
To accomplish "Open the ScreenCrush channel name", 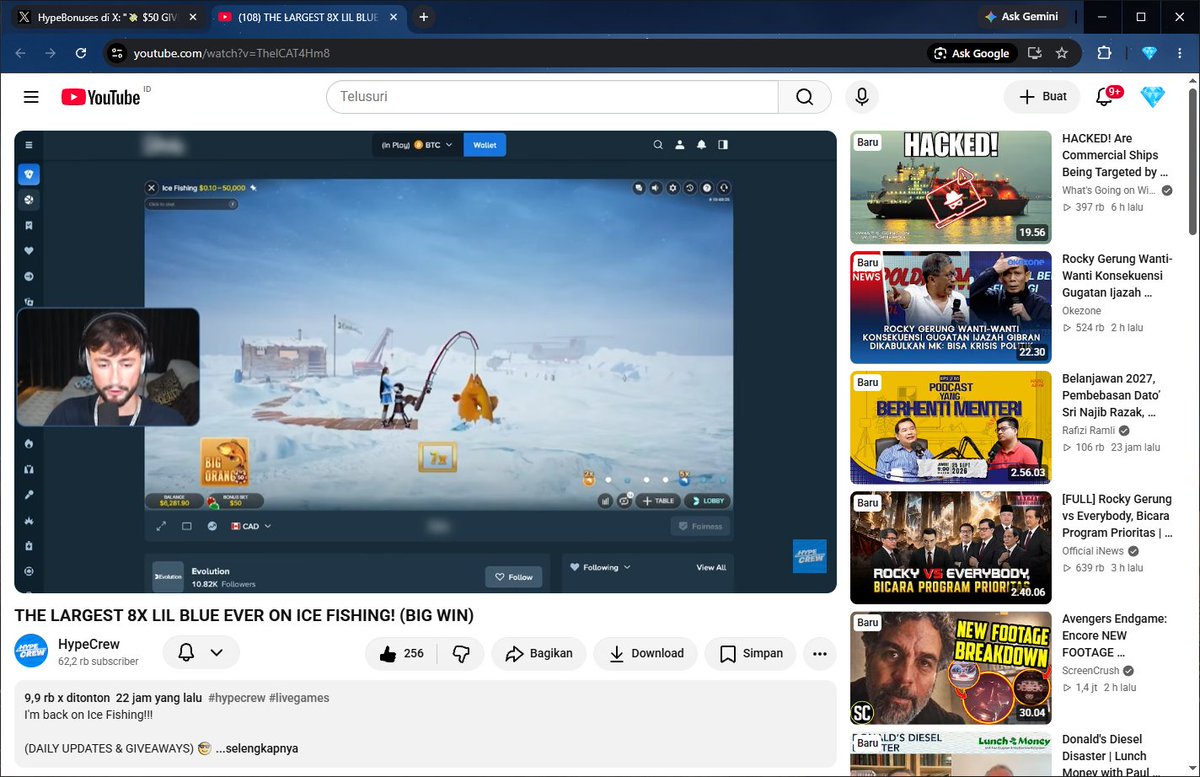I will pyautogui.click(x=1090, y=670).
